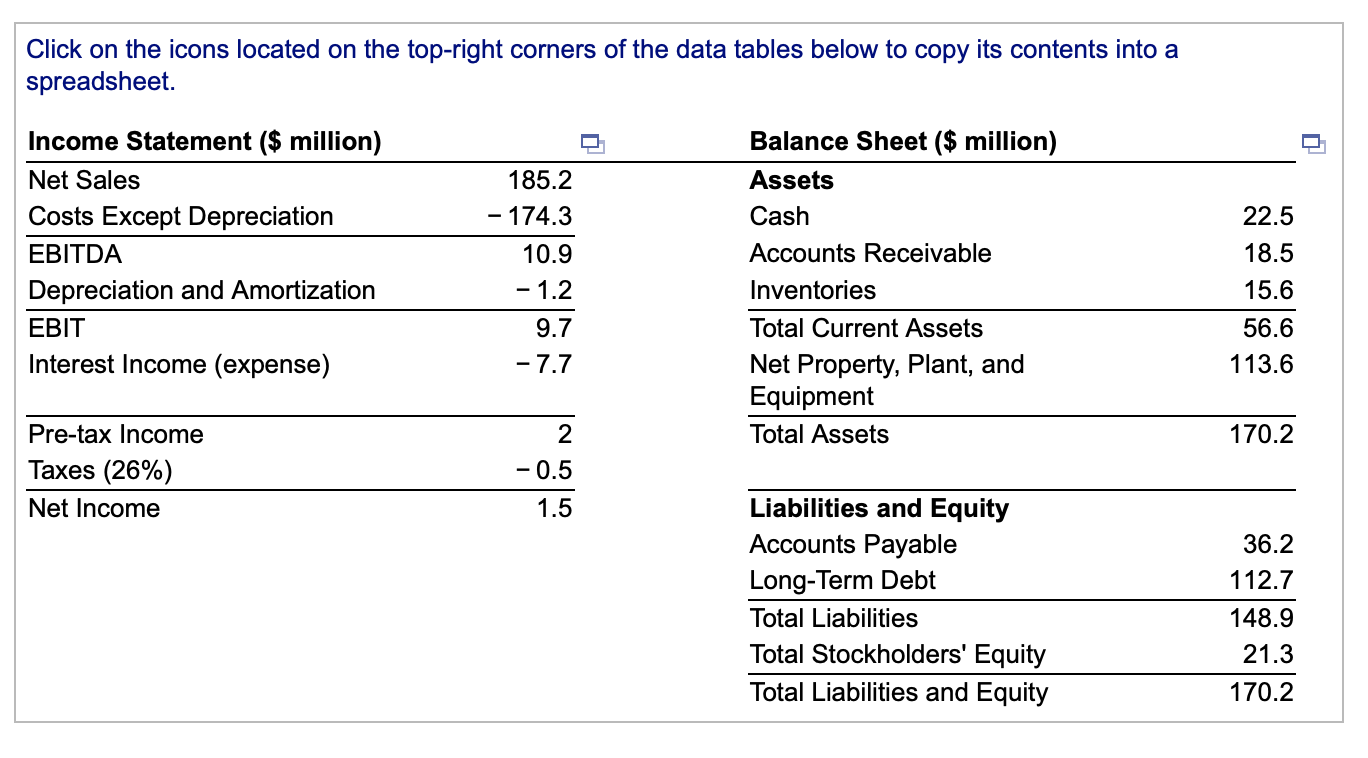This screenshot has height=758, width=1368.
Task: Click the Total Liabilities label
Action: [834, 618]
